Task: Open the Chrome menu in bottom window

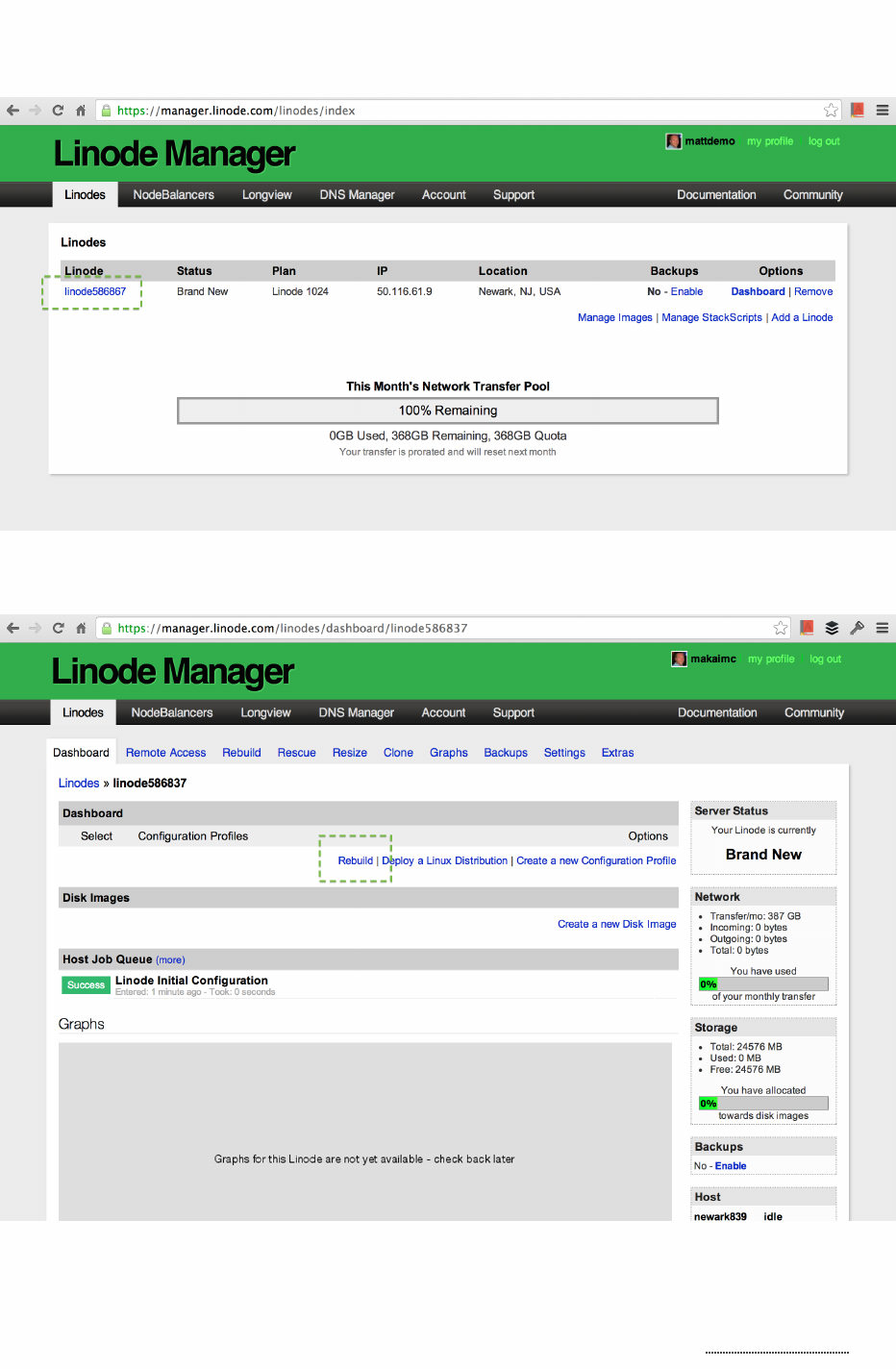Action: tap(883, 628)
